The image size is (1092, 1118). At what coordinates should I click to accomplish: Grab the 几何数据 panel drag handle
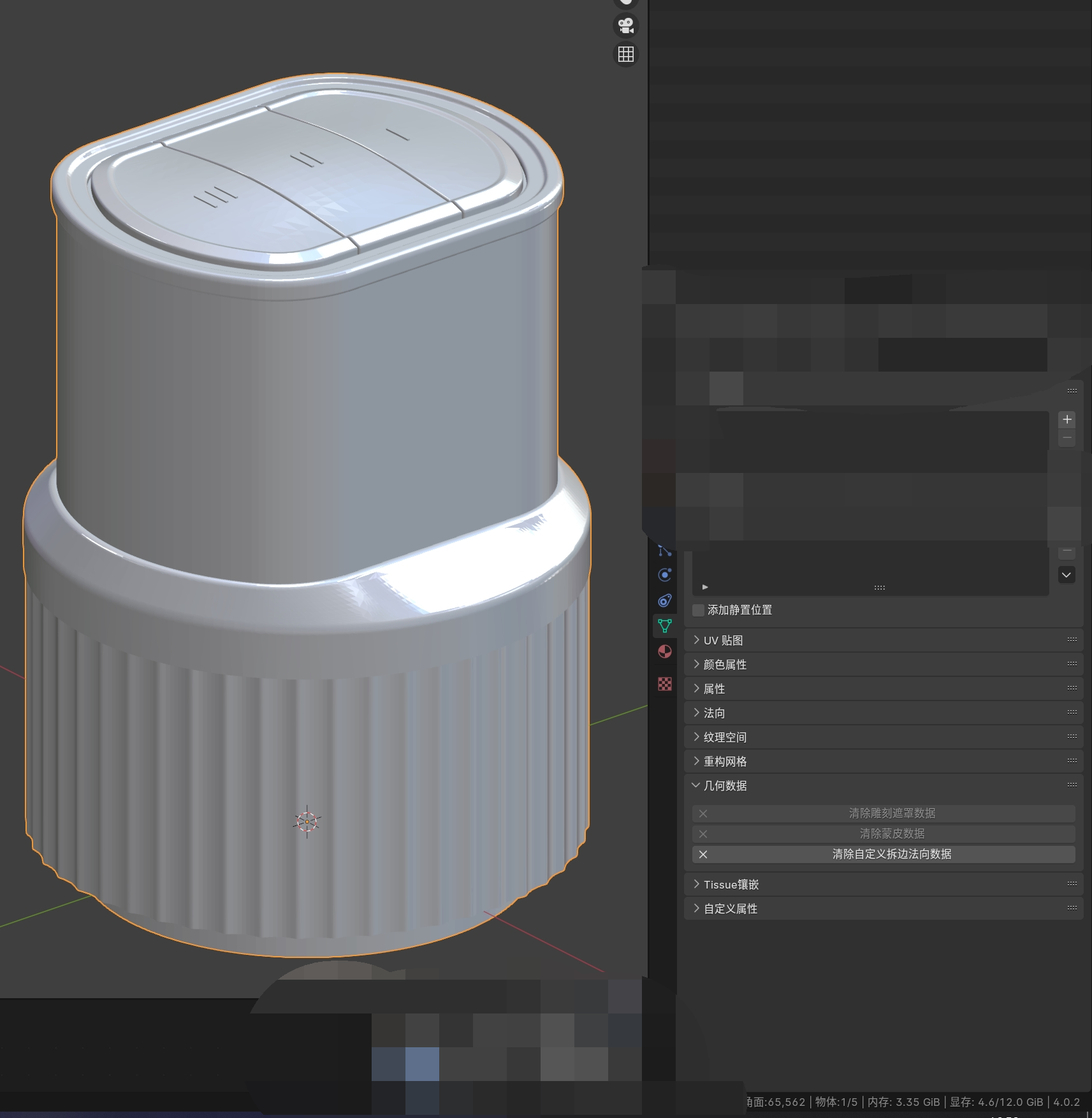tap(1072, 785)
